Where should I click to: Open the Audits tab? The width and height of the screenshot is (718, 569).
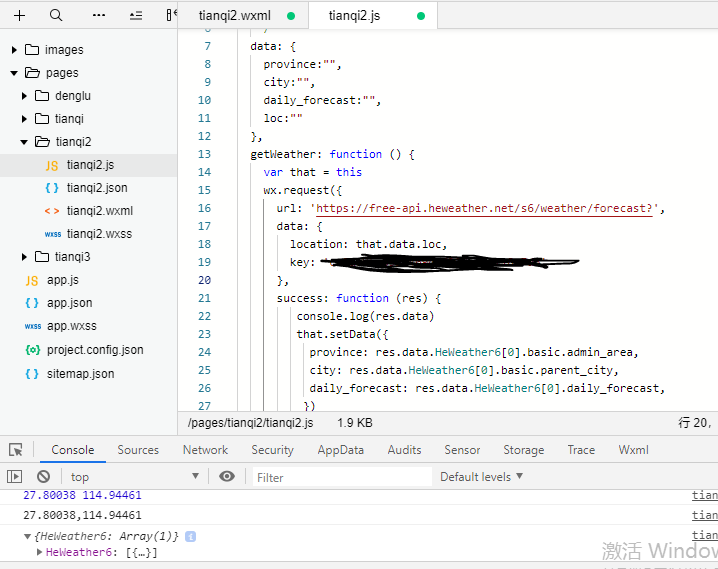pyautogui.click(x=404, y=450)
